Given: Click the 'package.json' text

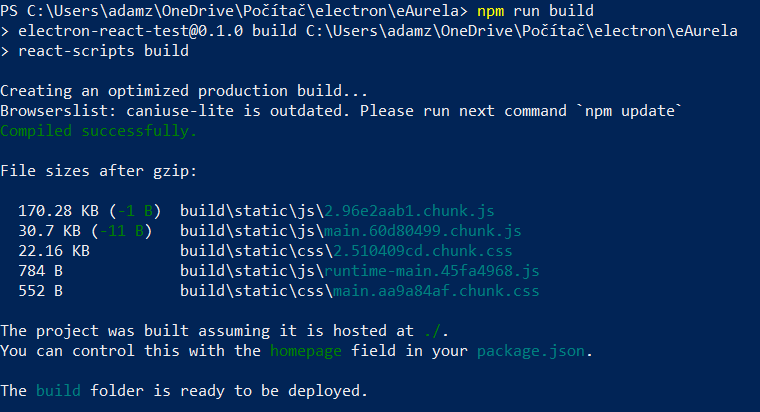Looking at the screenshot, I should click(531, 350).
